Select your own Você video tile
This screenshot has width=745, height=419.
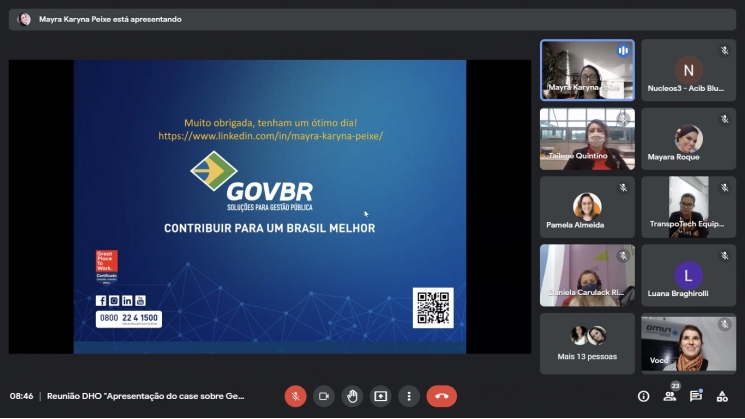click(688, 343)
